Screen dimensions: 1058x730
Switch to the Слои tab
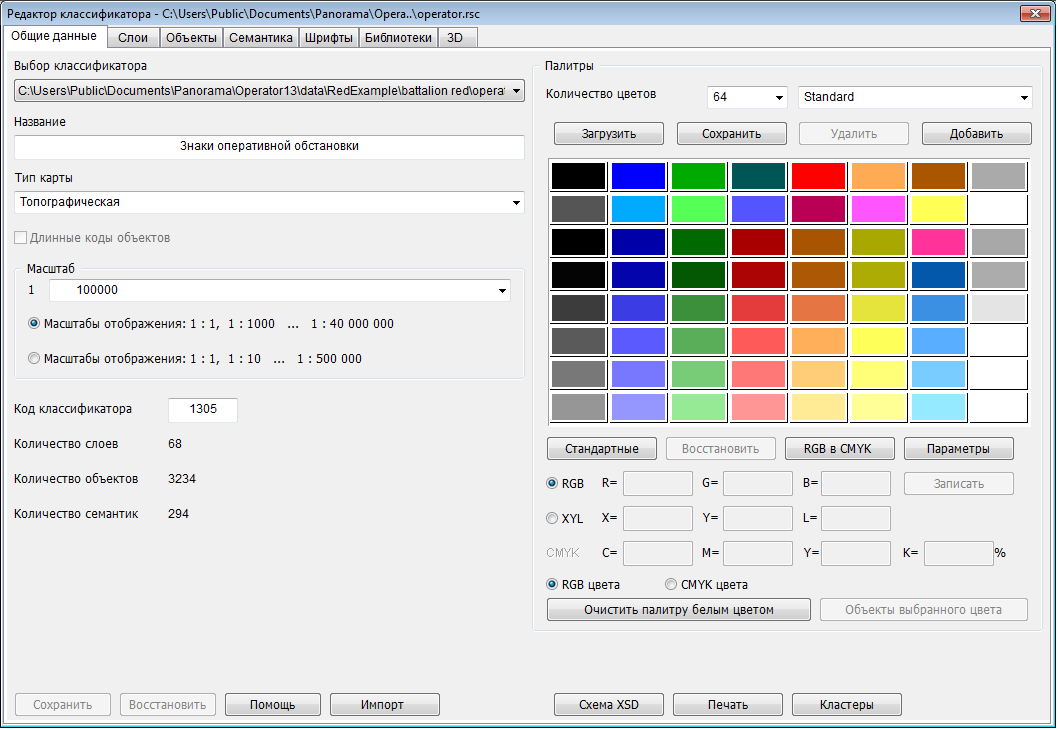(x=132, y=38)
